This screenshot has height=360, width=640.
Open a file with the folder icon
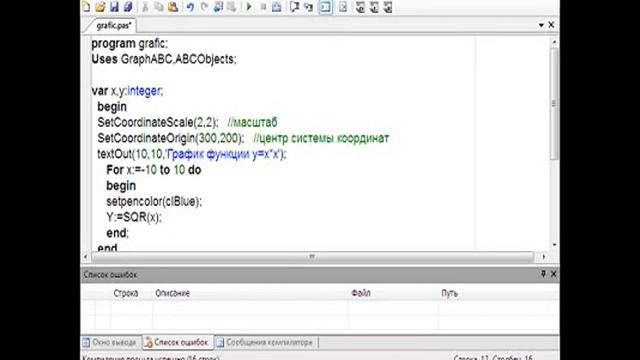point(100,7)
